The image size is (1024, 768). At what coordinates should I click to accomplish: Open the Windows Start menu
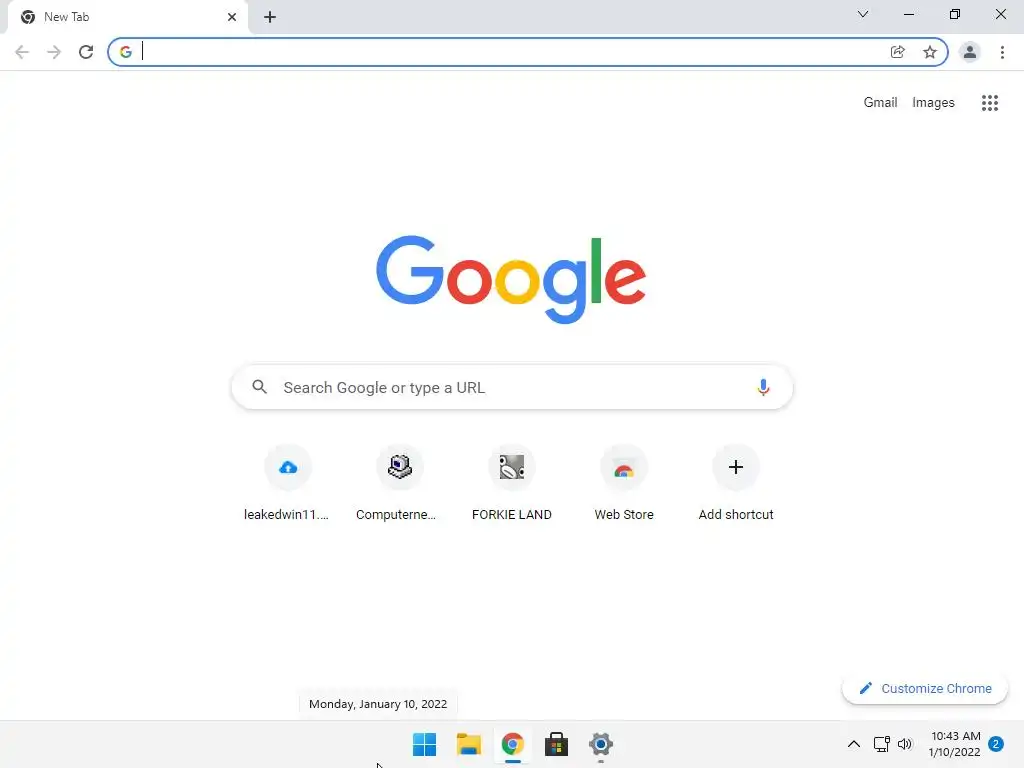click(x=424, y=744)
